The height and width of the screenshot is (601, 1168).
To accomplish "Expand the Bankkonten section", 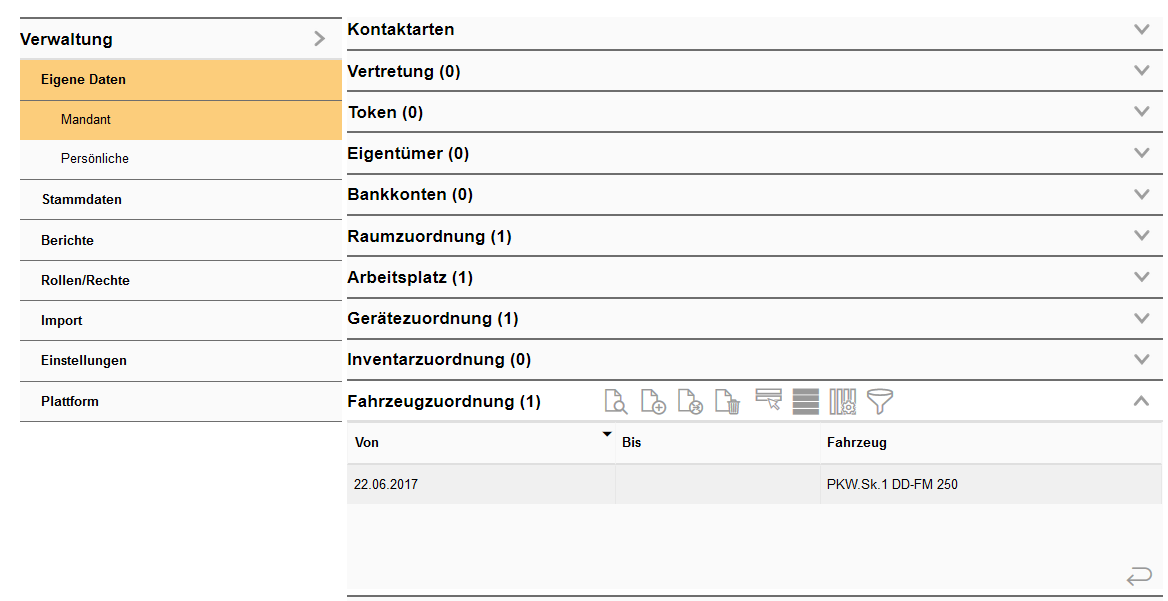I will pos(1140,194).
